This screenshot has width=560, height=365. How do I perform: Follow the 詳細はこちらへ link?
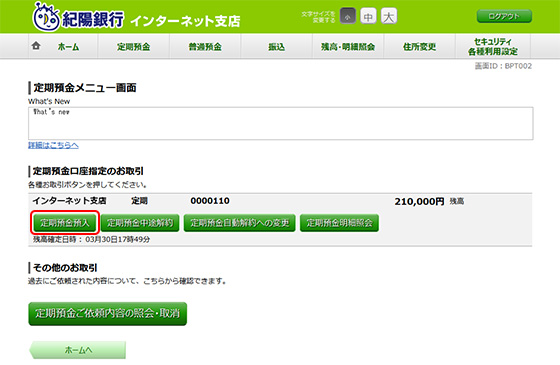[54, 145]
